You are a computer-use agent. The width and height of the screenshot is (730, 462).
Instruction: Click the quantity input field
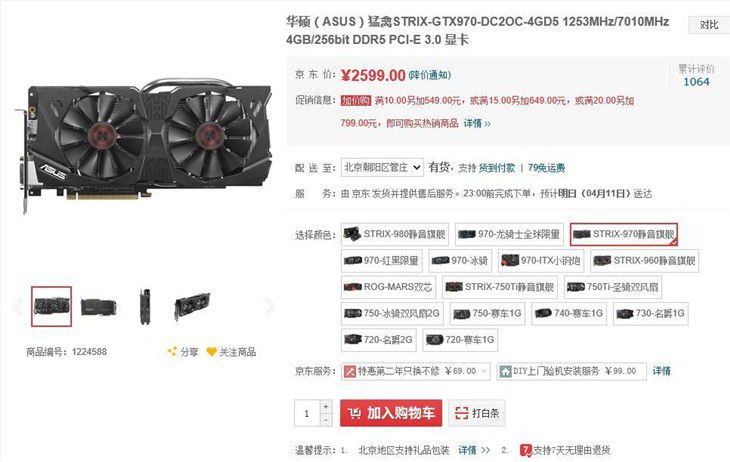click(307, 413)
